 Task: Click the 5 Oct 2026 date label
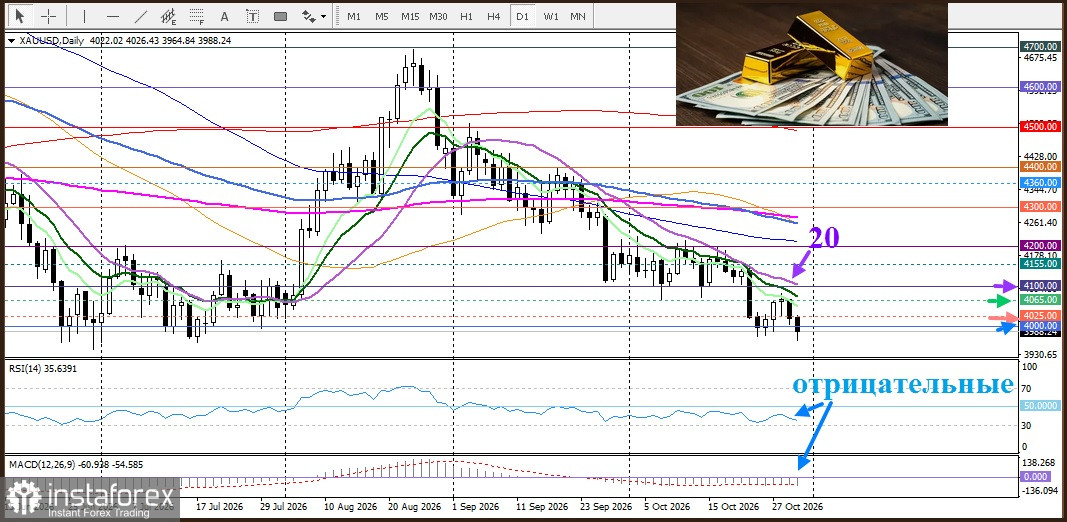667,507
